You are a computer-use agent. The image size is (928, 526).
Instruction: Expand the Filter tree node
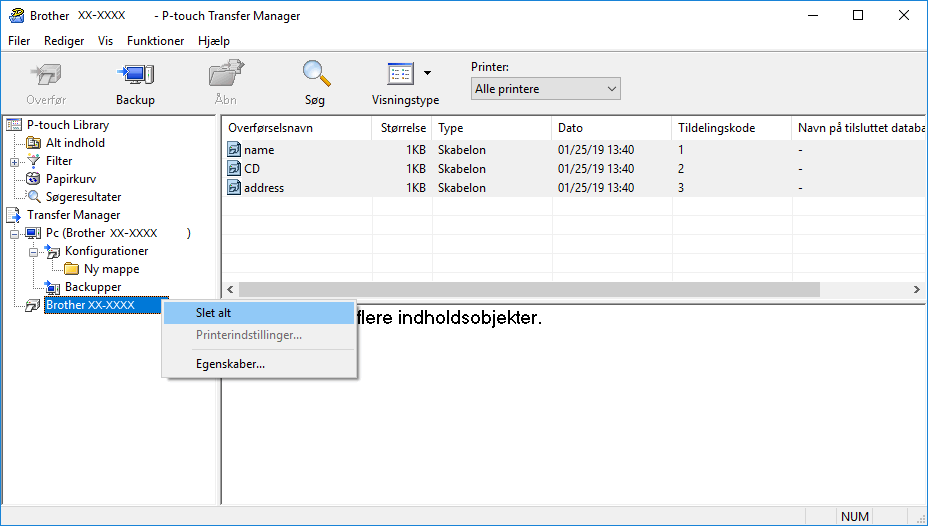click(15, 161)
